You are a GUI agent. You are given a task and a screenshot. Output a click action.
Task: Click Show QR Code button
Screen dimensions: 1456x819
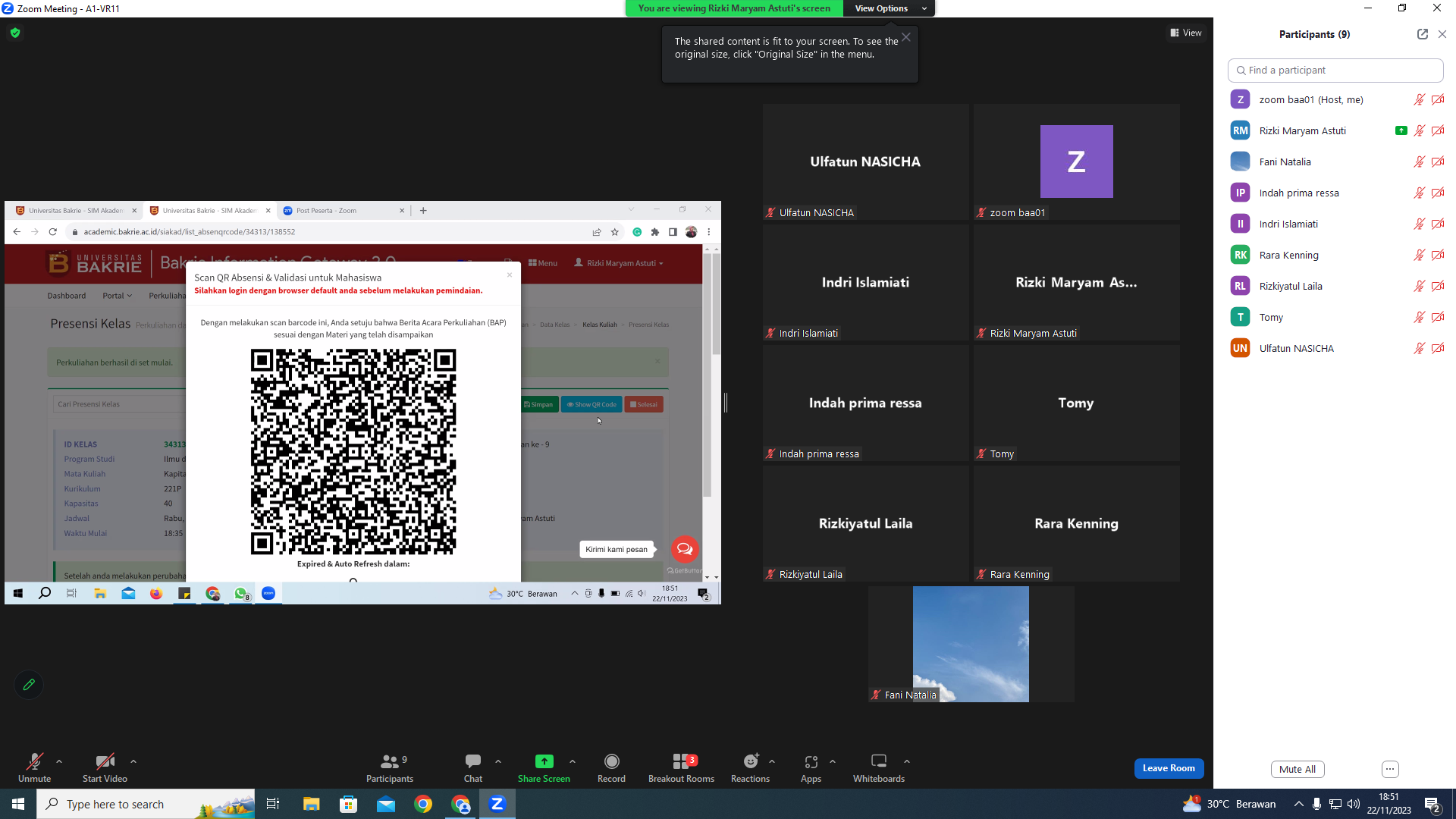tap(591, 404)
